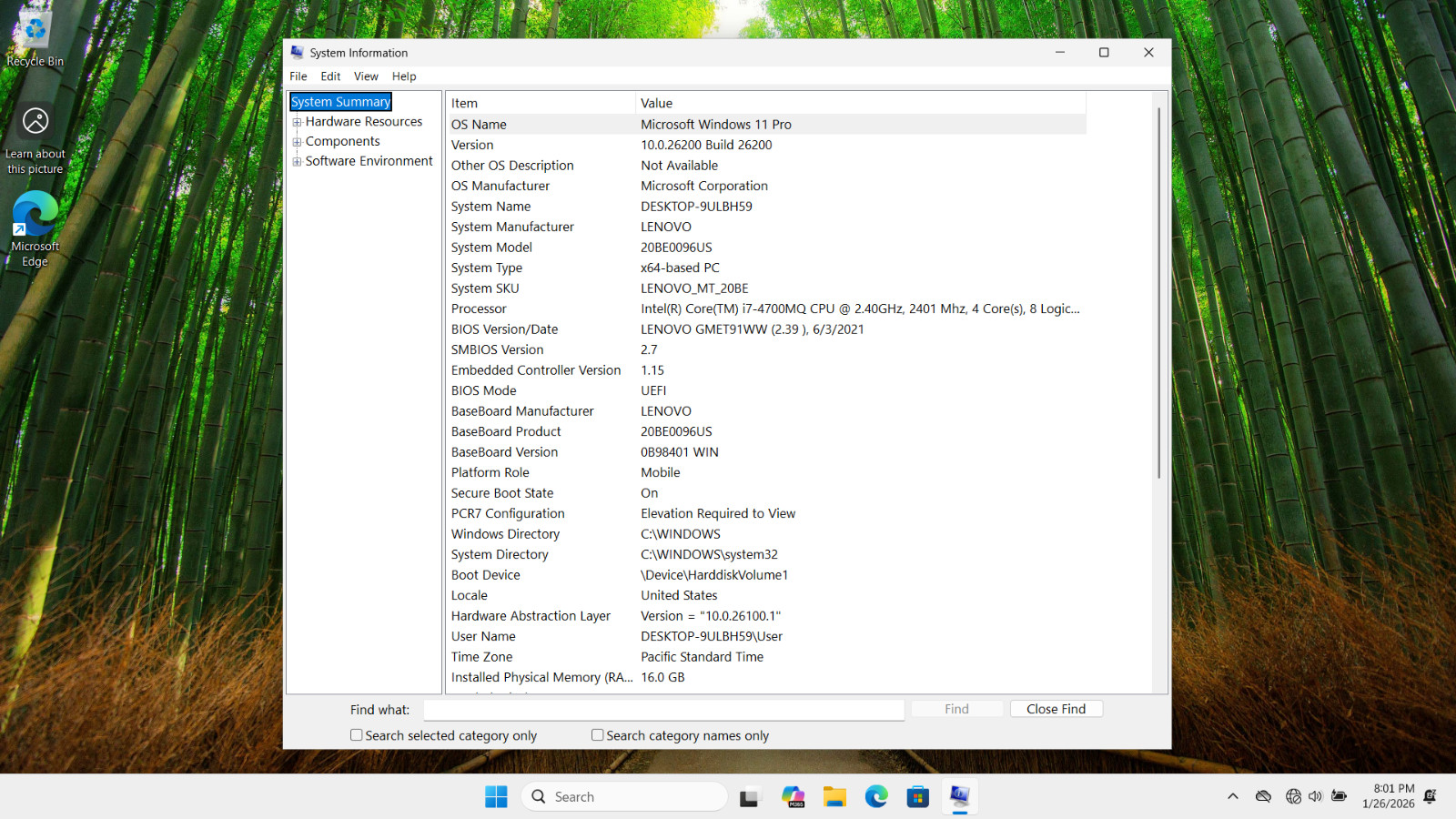This screenshot has height=819, width=1456.
Task: Select the System Manufacturer row
Action: point(766,227)
